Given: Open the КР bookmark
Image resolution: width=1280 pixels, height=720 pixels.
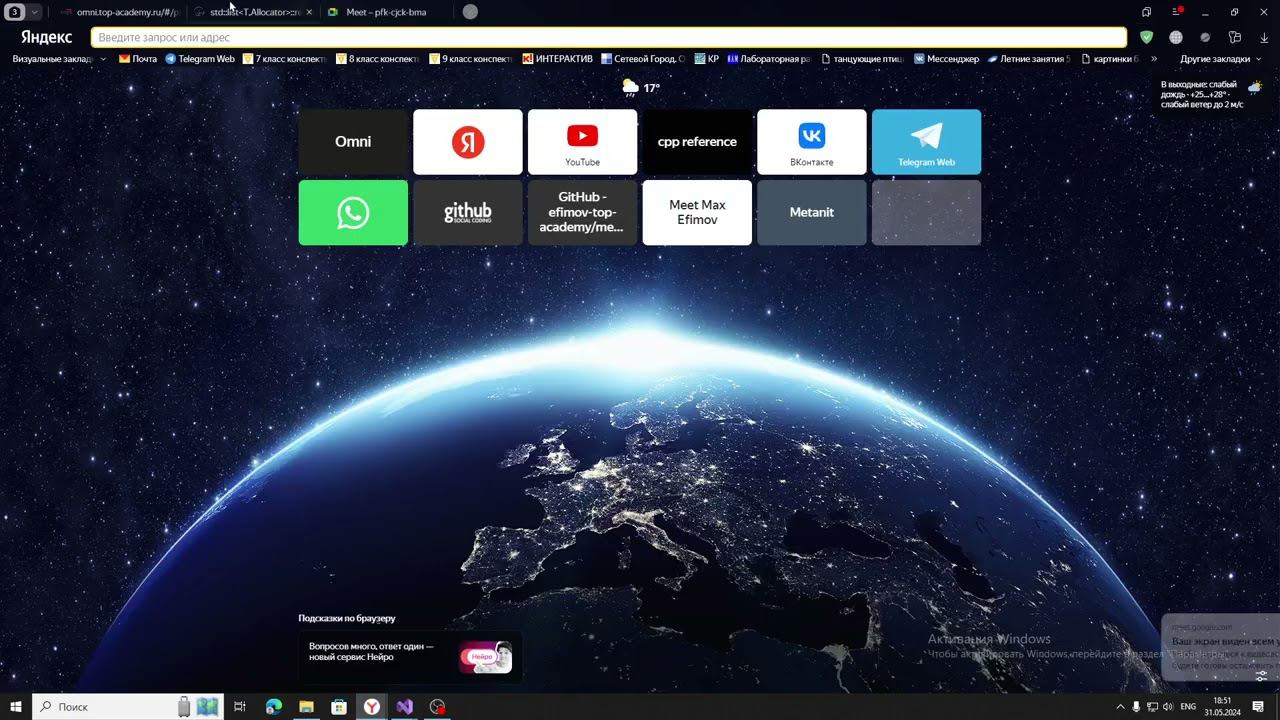Looking at the screenshot, I should coord(707,59).
